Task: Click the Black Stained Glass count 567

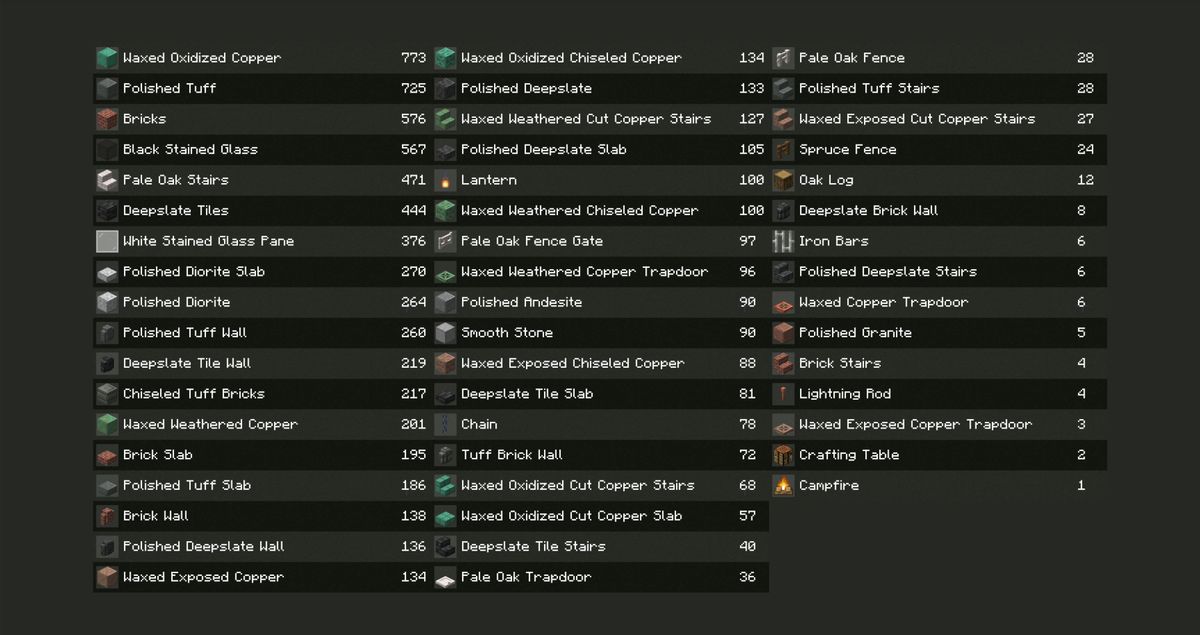Action: pyautogui.click(x=413, y=150)
